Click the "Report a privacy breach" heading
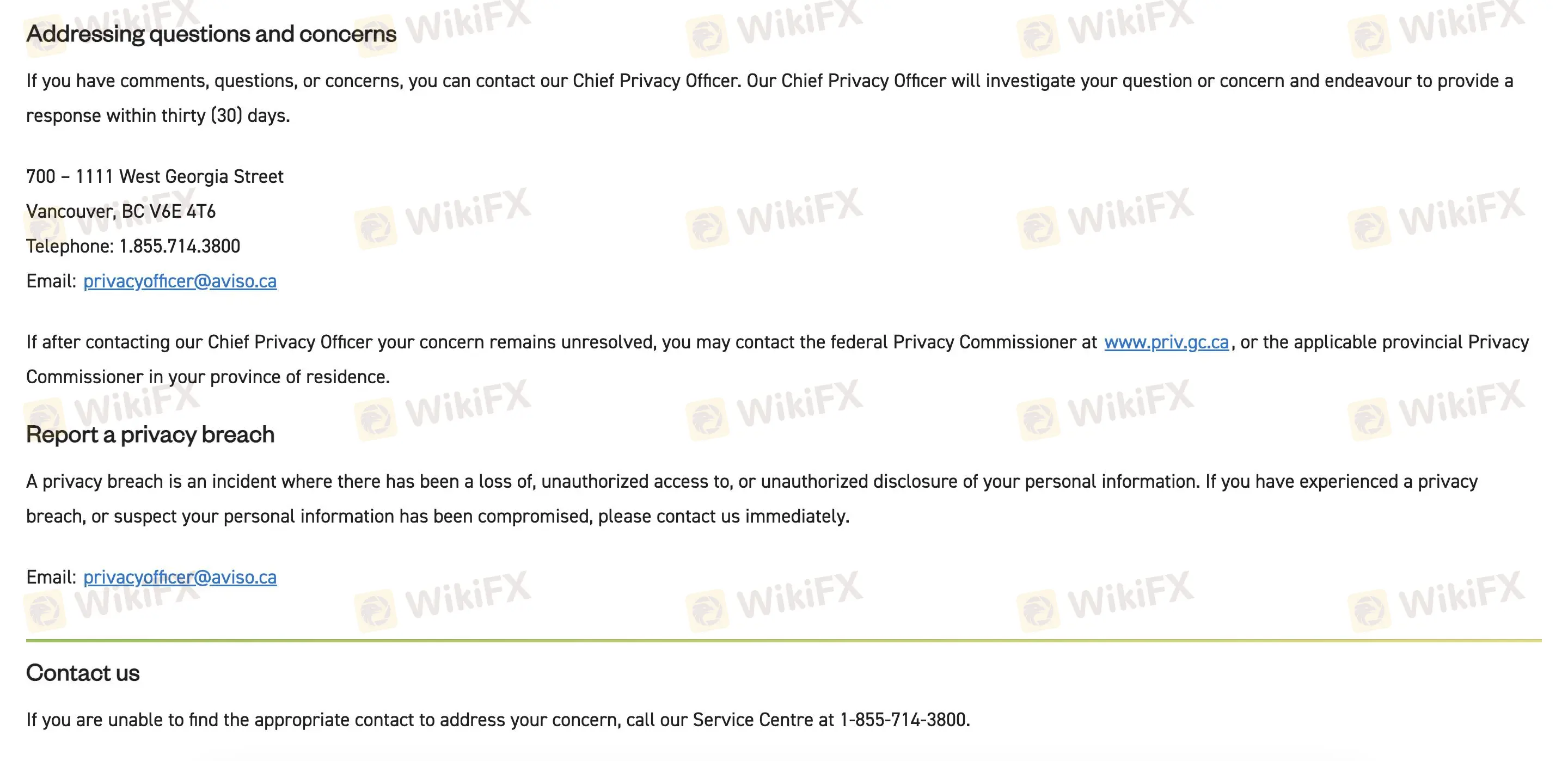The width and height of the screenshot is (1568, 761). tap(150, 435)
